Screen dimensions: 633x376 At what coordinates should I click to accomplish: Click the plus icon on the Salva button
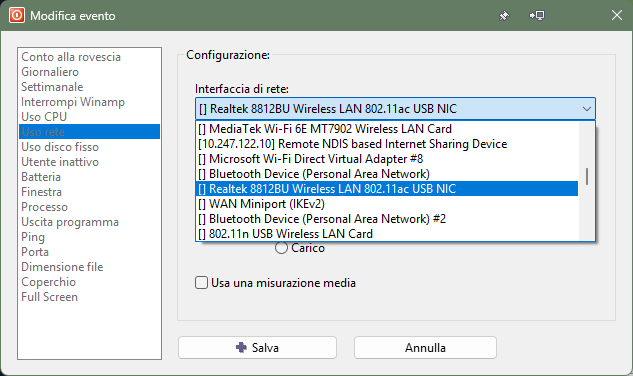[x=241, y=347]
